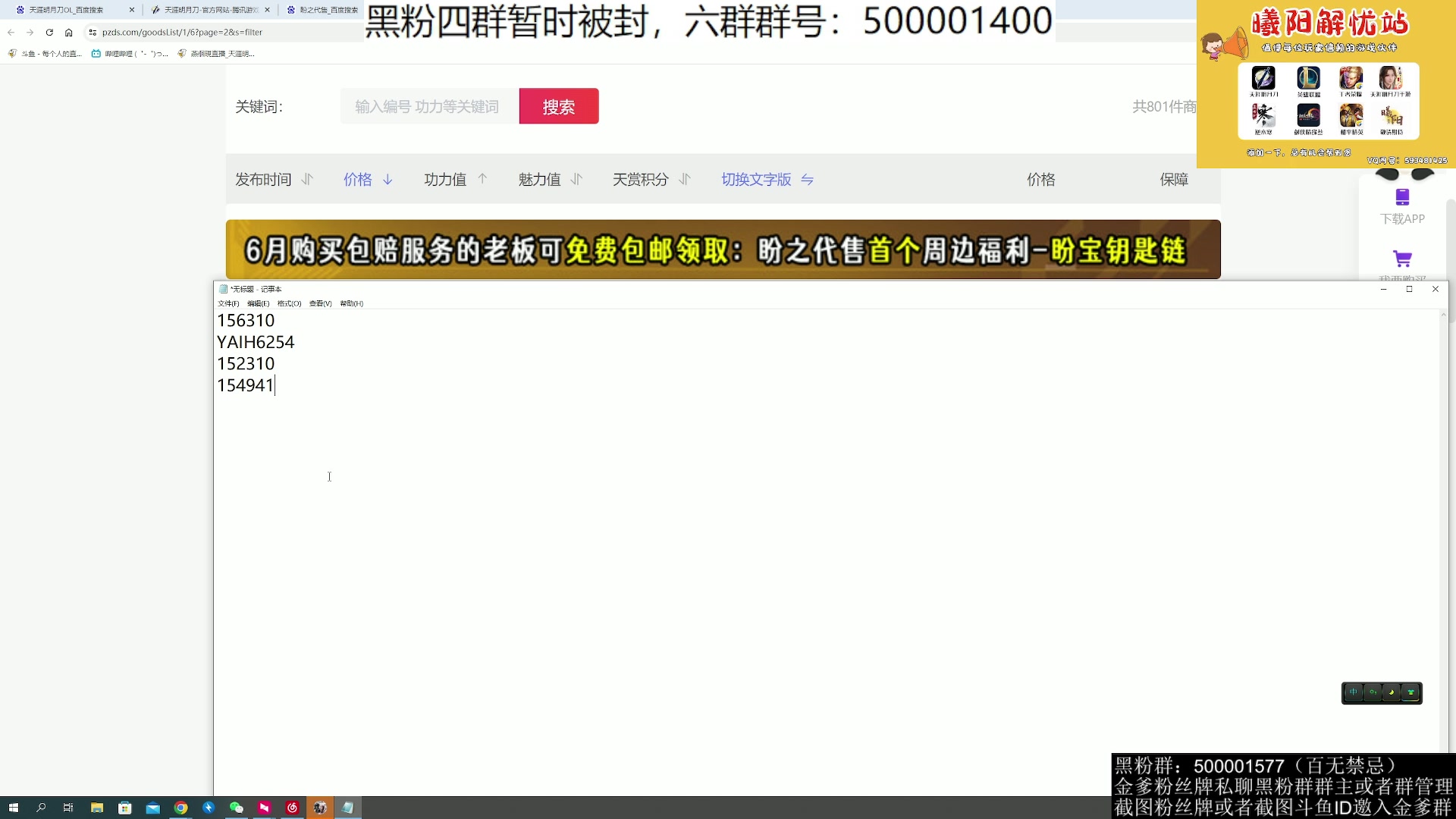Click the 王者荣耀 game icon

1351,78
